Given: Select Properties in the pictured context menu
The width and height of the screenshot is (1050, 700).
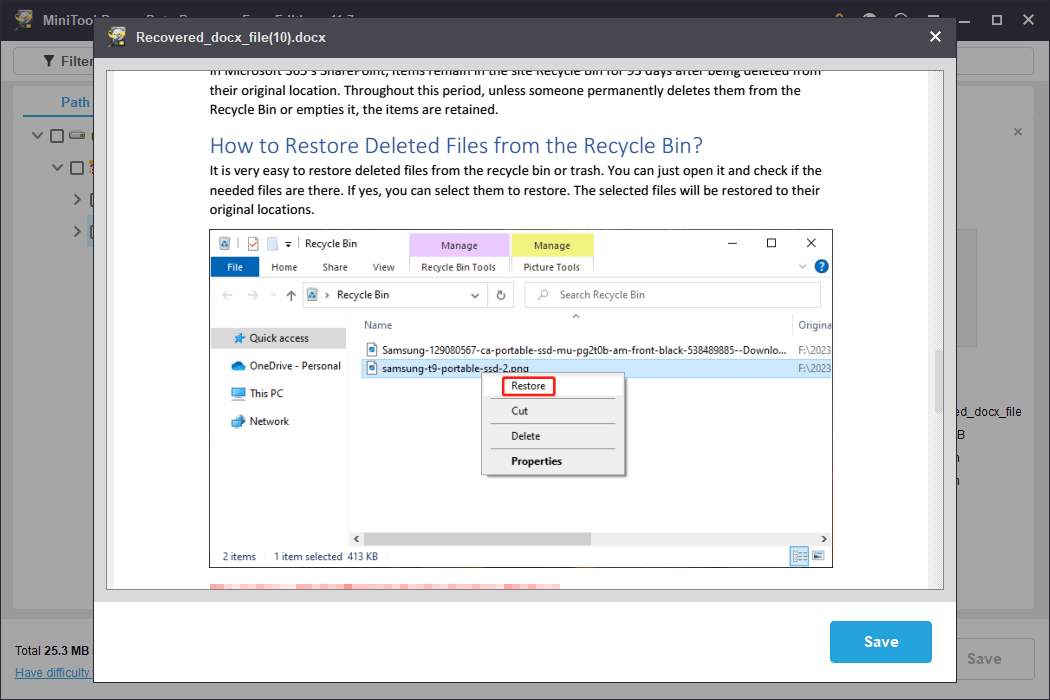Looking at the screenshot, I should click(x=536, y=461).
